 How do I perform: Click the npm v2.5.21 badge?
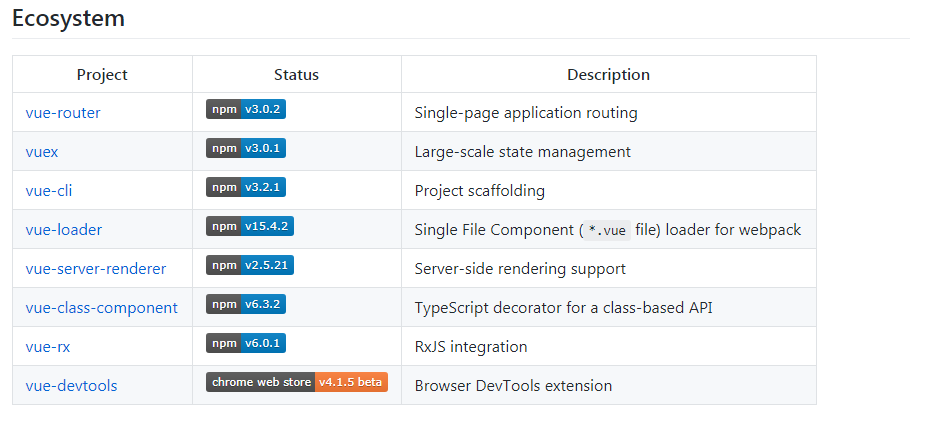pyautogui.click(x=250, y=265)
